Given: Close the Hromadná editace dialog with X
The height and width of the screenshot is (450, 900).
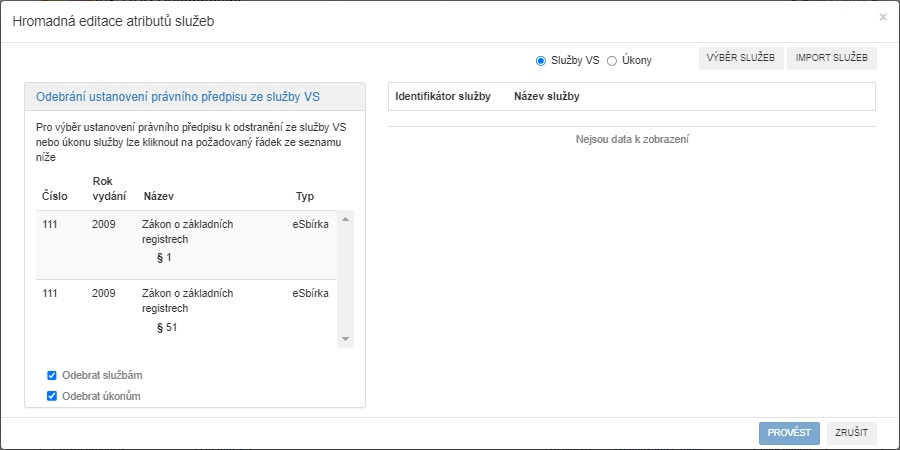Looking at the screenshot, I should 882,17.
